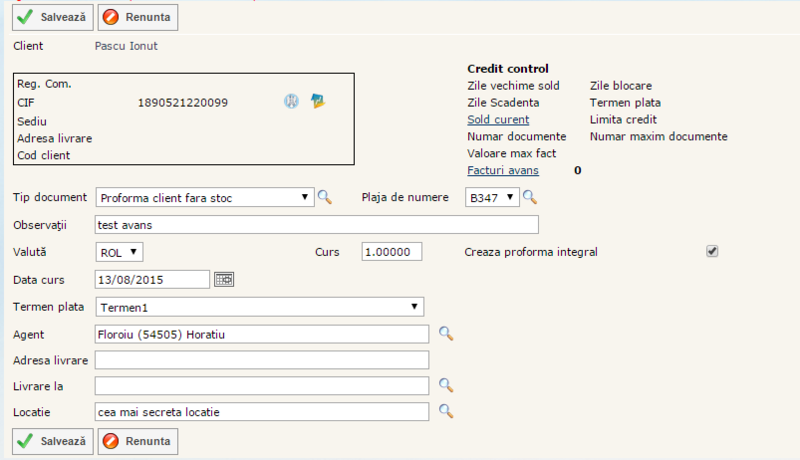The image size is (800, 460).
Task: Click into the Data curs date field
Action: (x=152, y=279)
